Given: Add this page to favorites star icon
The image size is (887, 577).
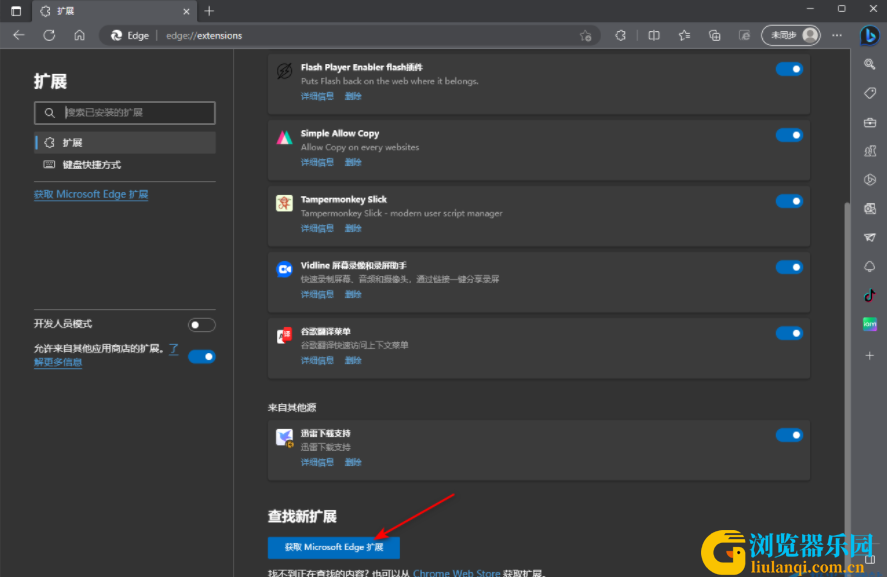Looking at the screenshot, I should (585, 36).
